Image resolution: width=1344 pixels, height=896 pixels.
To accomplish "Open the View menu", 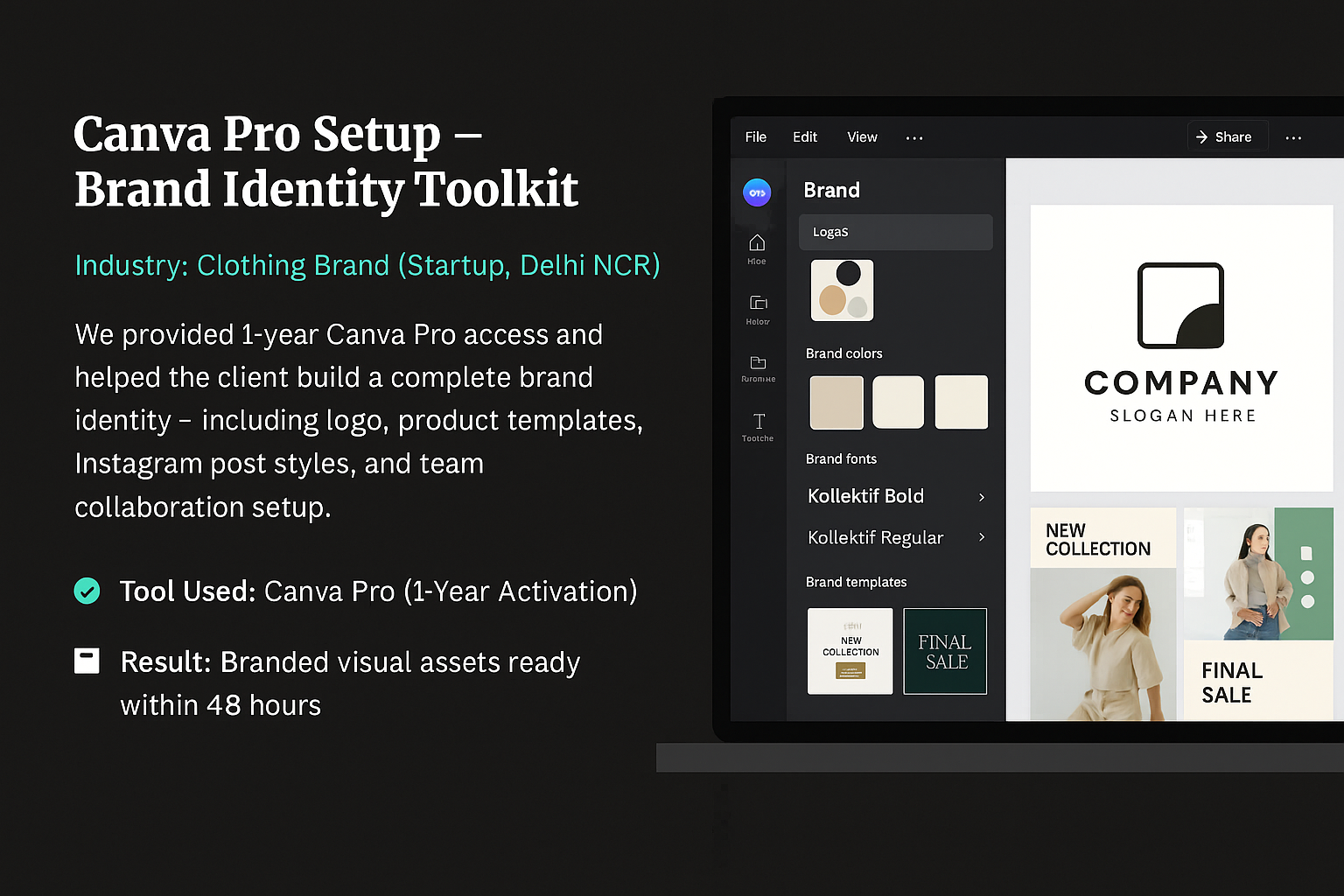I will 862,137.
